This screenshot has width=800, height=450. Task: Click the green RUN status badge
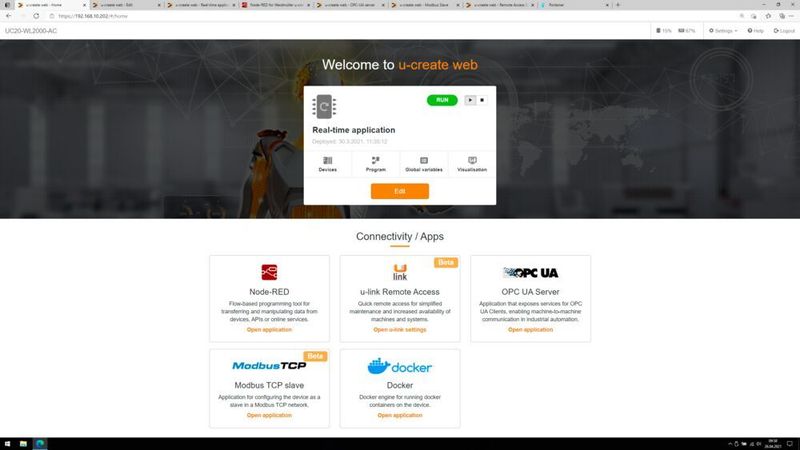(442, 100)
